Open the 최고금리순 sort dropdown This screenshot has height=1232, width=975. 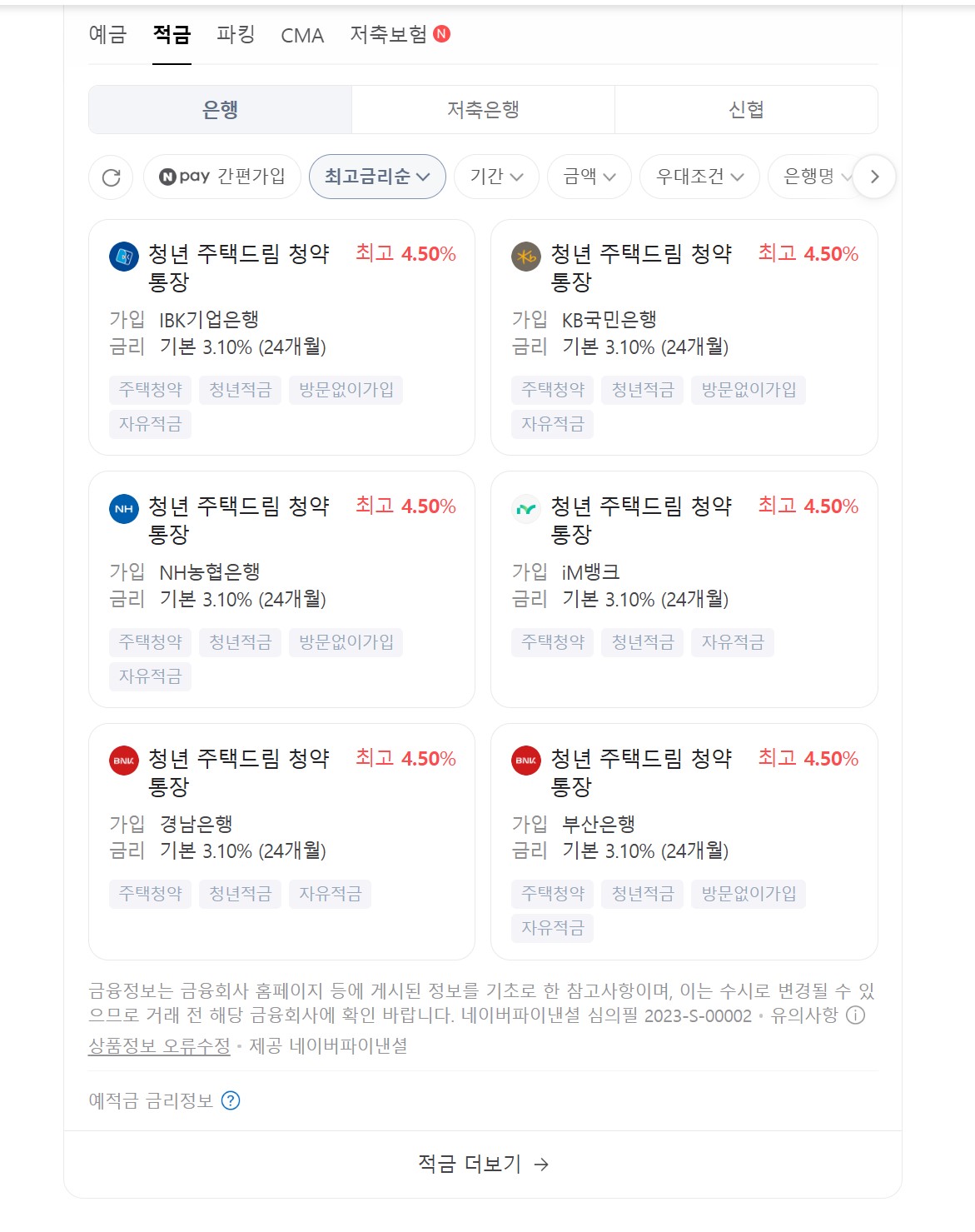tap(376, 177)
